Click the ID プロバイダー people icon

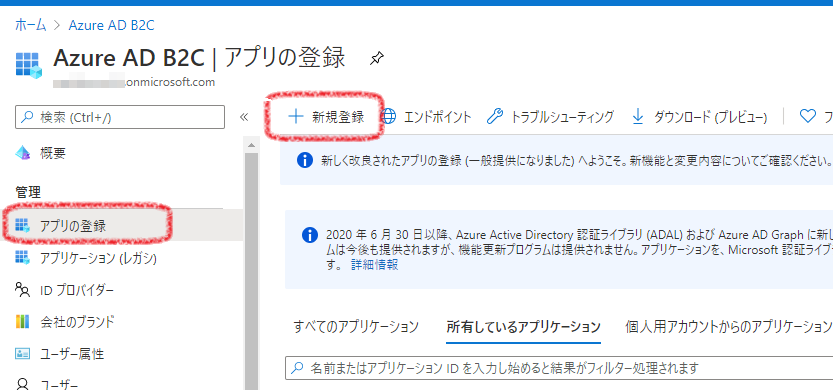pyautogui.click(x=22, y=290)
